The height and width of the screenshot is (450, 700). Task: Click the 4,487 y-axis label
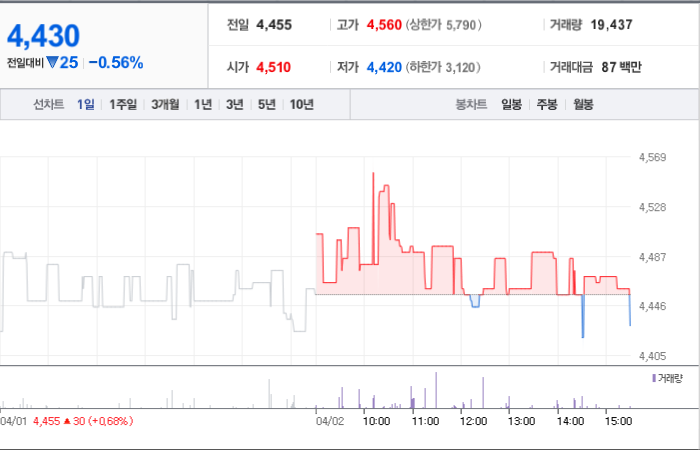coord(652,257)
